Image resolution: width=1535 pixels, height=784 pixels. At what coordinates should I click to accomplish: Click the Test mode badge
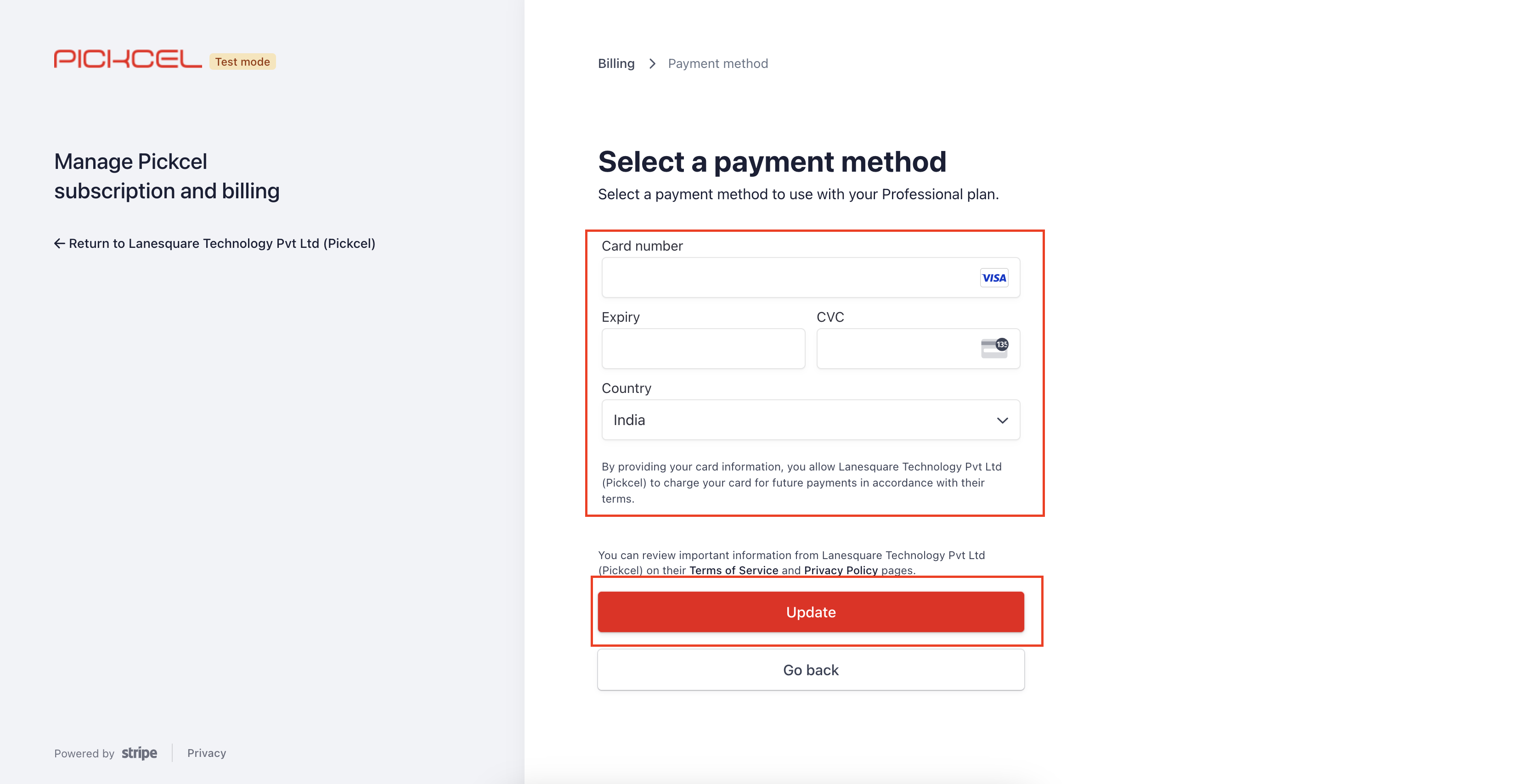[x=243, y=62]
